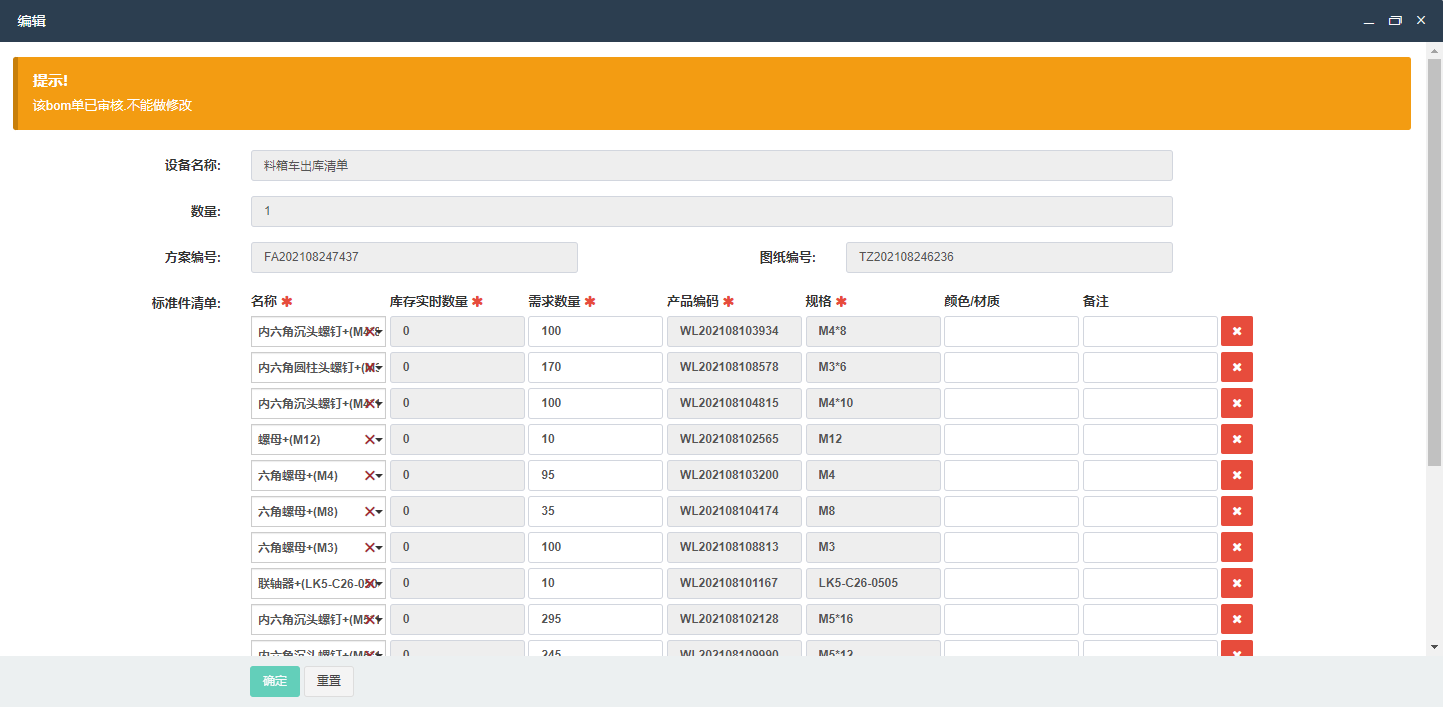Click specification cell M4*10
1443x707 pixels.
873,403
